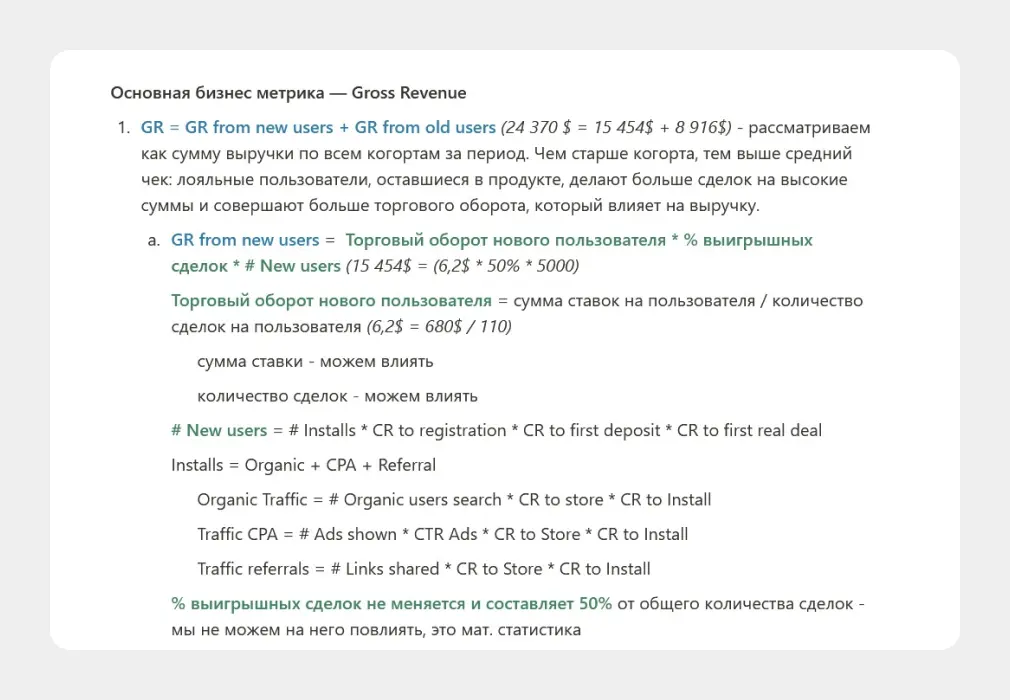This screenshot has width=1010, height=700.
Task: Click green "Торговый оборот нового пользователя =" definition
Action: pos(340,300)
